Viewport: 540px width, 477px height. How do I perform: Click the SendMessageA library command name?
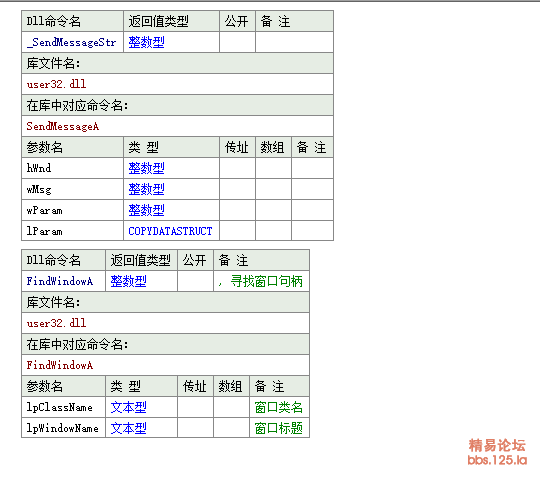pyautogui.click(x=63, y=126)
